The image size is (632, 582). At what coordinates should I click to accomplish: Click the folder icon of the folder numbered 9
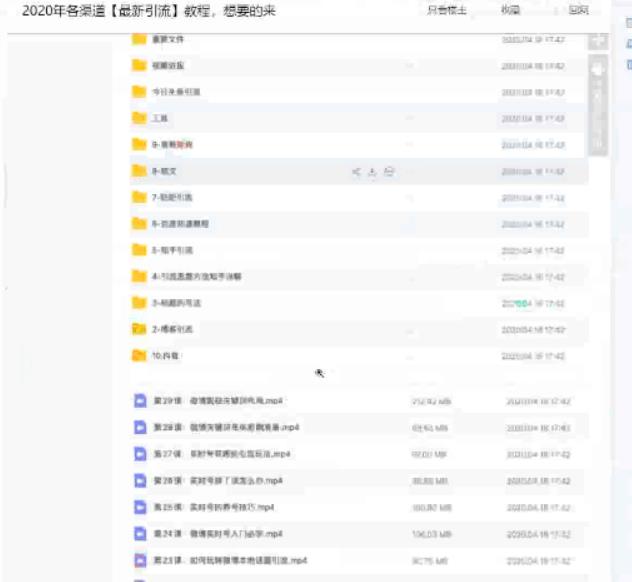pos(139,144)
